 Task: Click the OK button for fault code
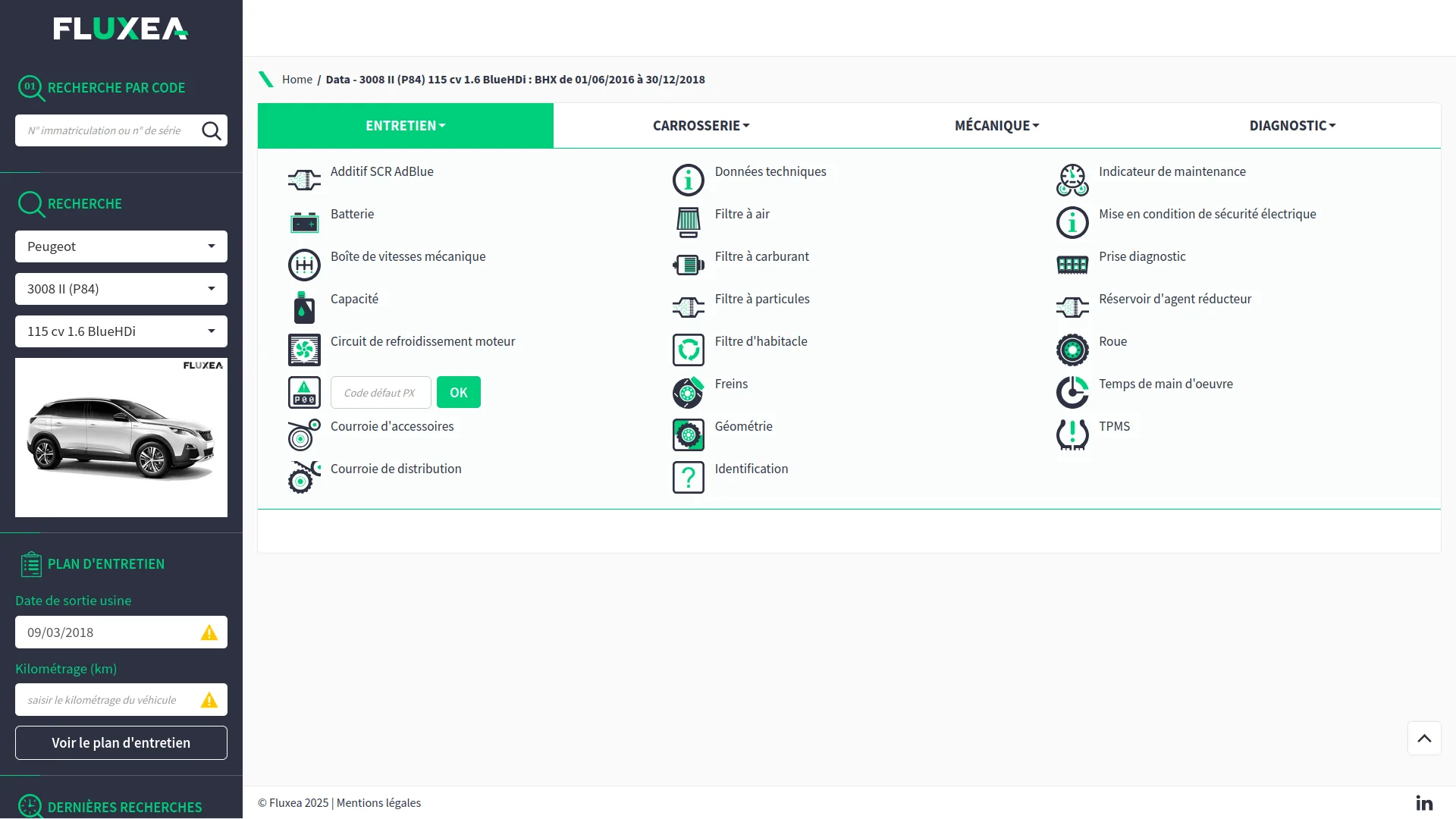click(x=459, y=393)
